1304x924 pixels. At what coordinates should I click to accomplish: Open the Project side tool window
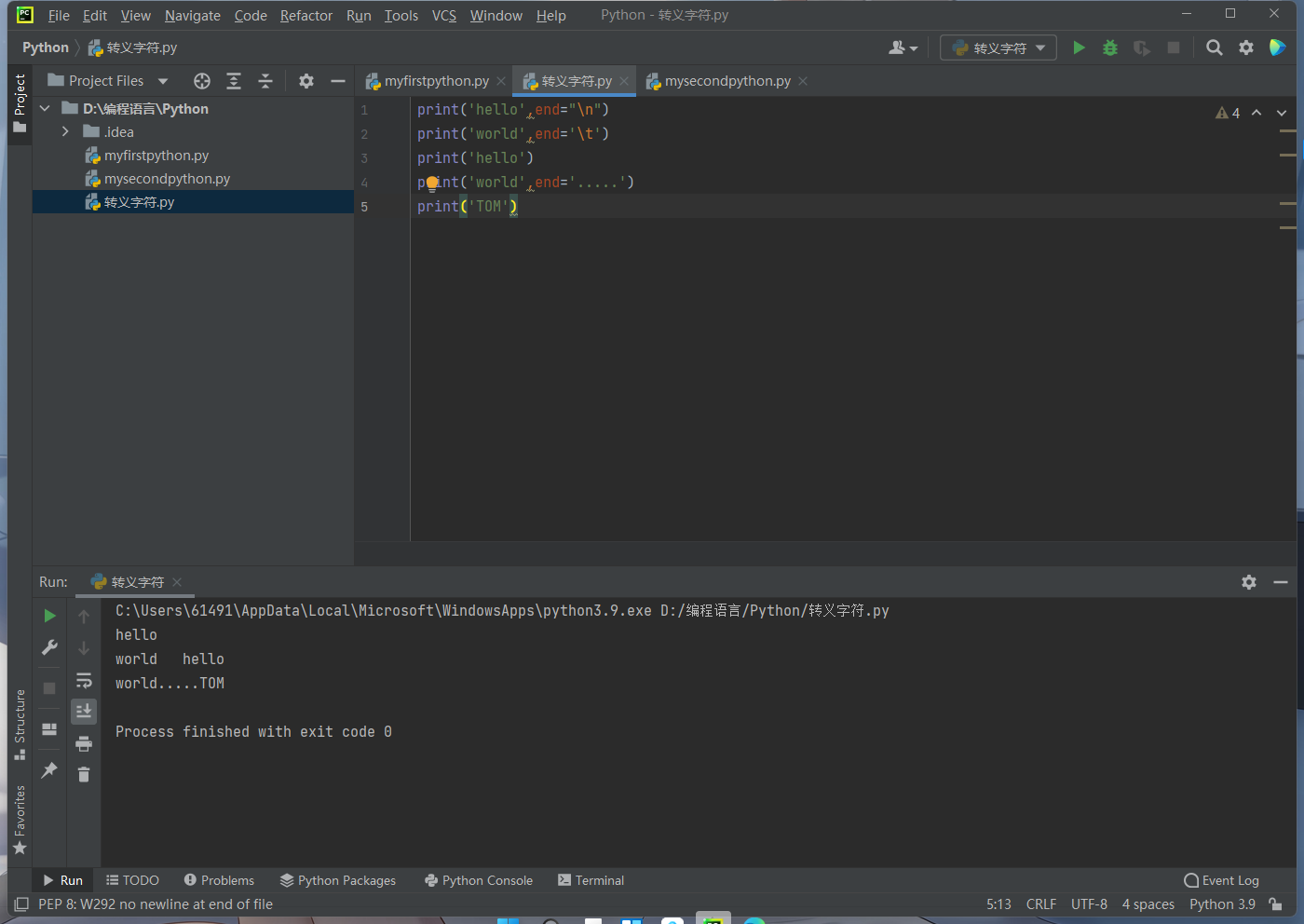pos(20,103)
